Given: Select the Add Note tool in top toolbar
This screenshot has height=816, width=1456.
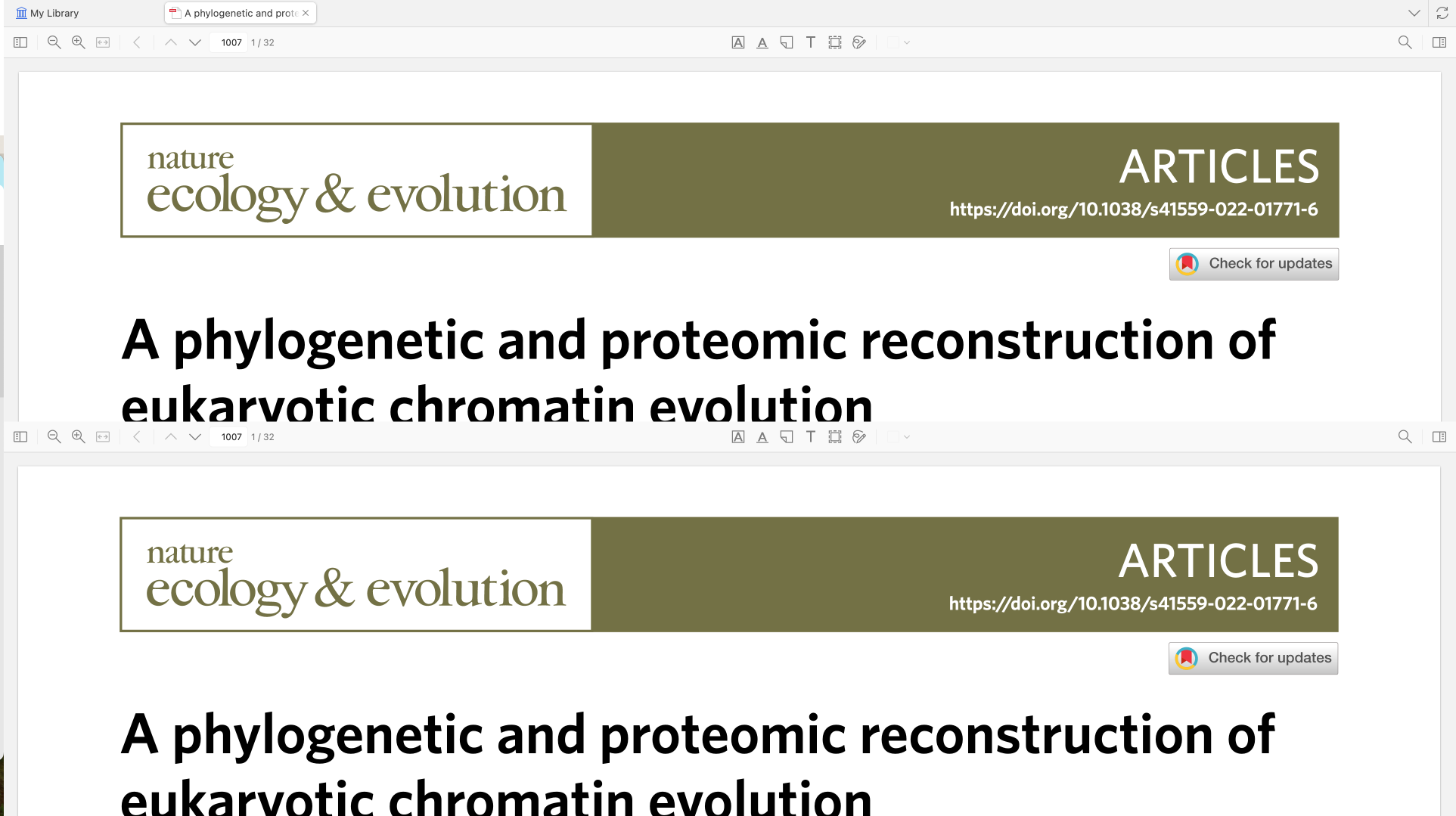Looking at the screenshot, I should pos(787,42).
